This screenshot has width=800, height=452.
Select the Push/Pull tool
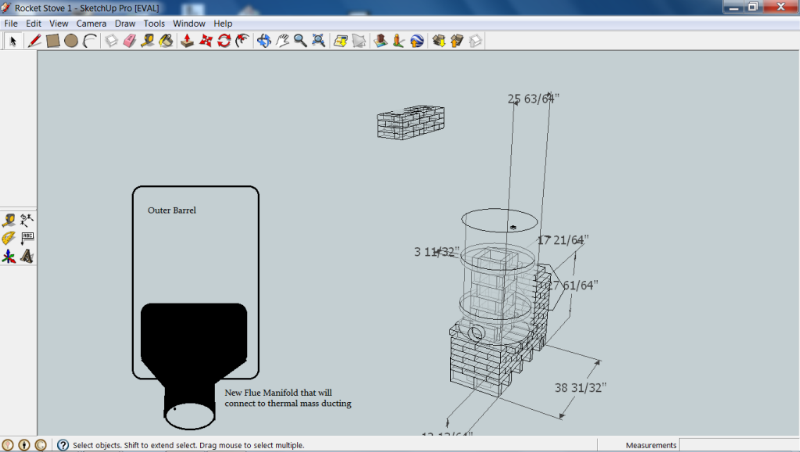187,41
